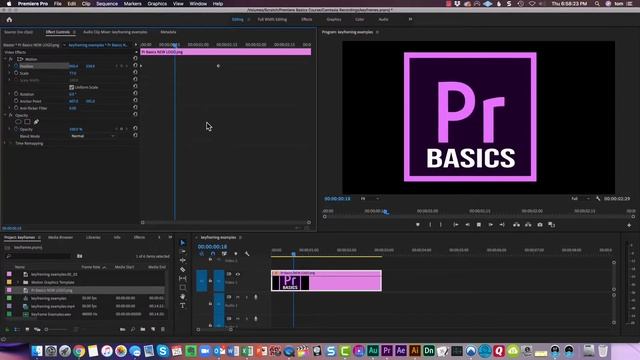This screenshot has height=360, width=640.
Task: Toggle the Anchor Point animation stopwatch
Action: 16,101
